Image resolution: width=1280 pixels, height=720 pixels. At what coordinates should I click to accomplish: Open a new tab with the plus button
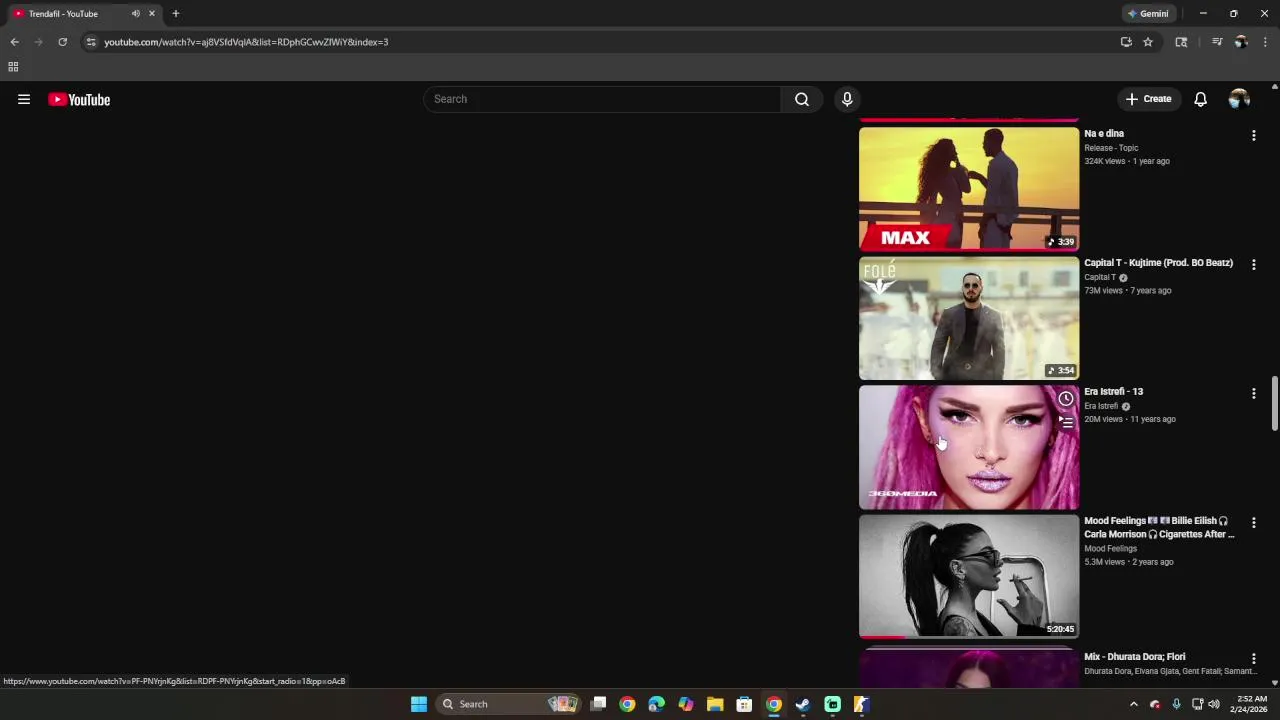pyautogui.click(x=176, y=14)
